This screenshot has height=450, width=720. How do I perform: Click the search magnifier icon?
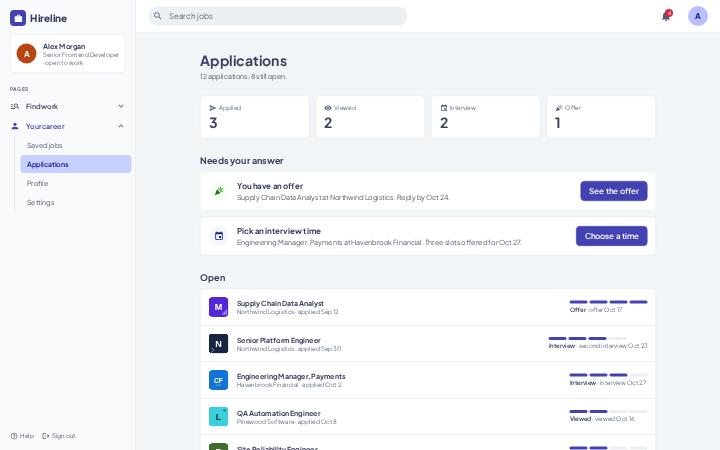click(x=158, y=16)
